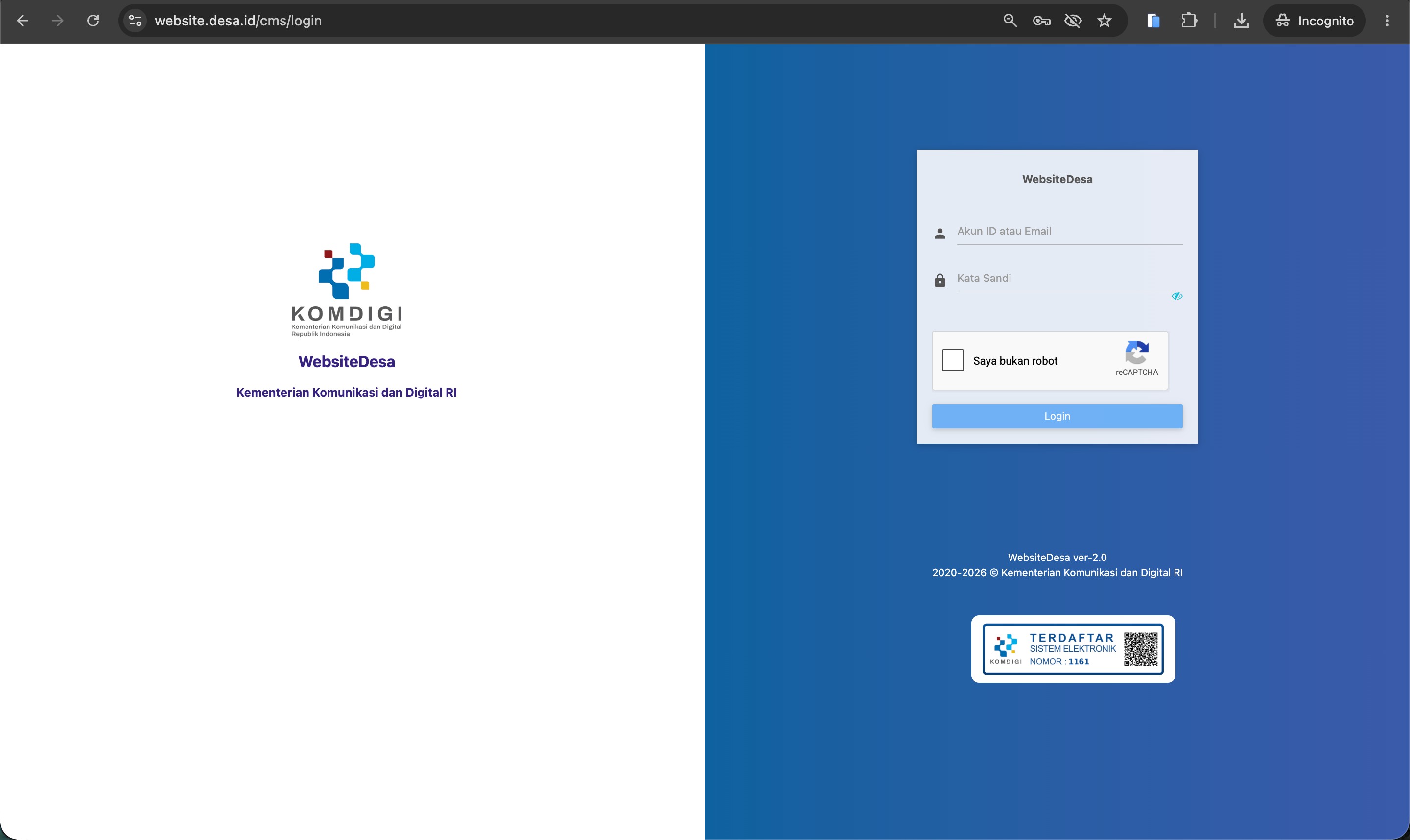
Task: Open site information icon in address bar
Action: (135, 21)
